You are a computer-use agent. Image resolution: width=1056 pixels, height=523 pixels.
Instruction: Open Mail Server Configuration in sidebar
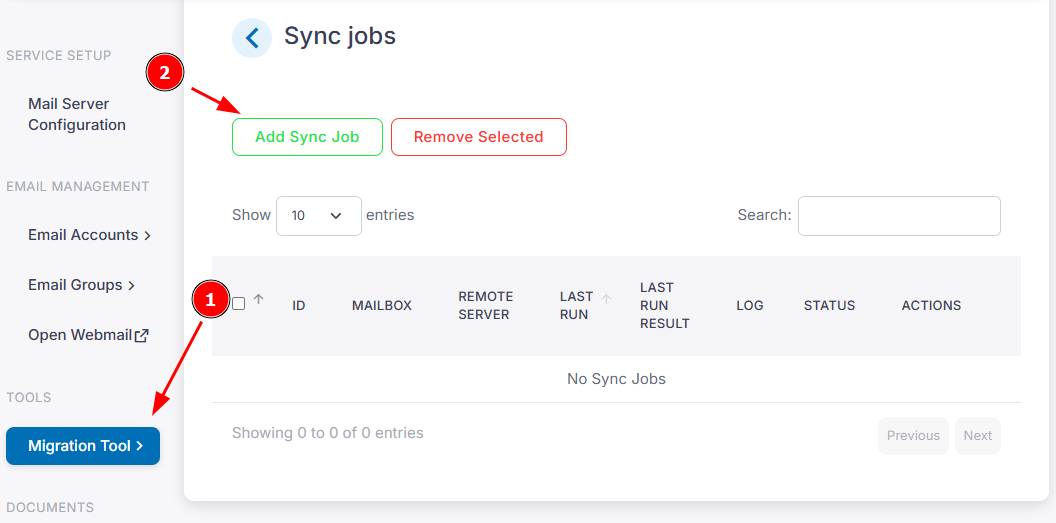click(77, 114)
